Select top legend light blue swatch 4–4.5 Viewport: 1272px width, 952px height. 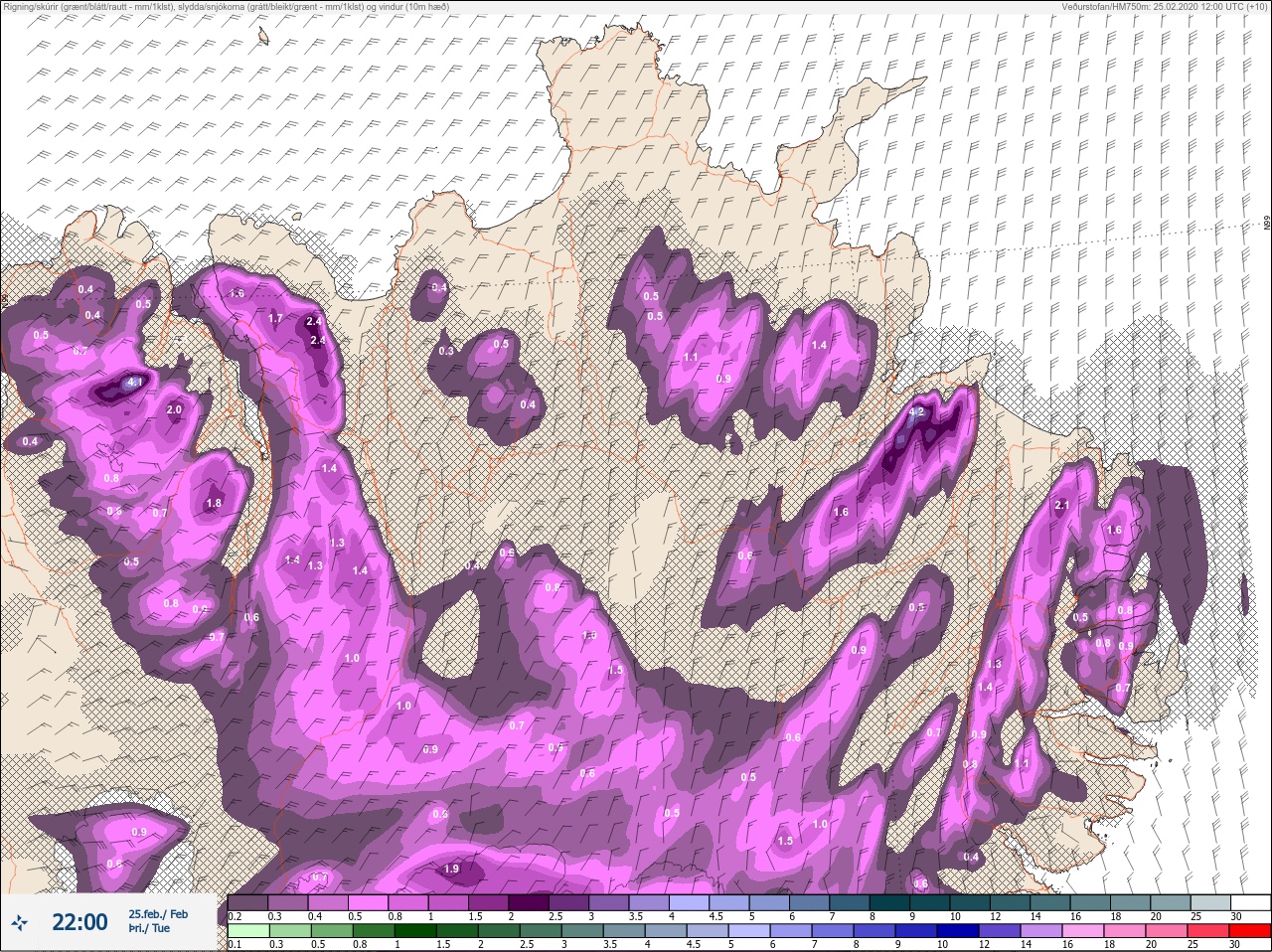coord(691,902)
